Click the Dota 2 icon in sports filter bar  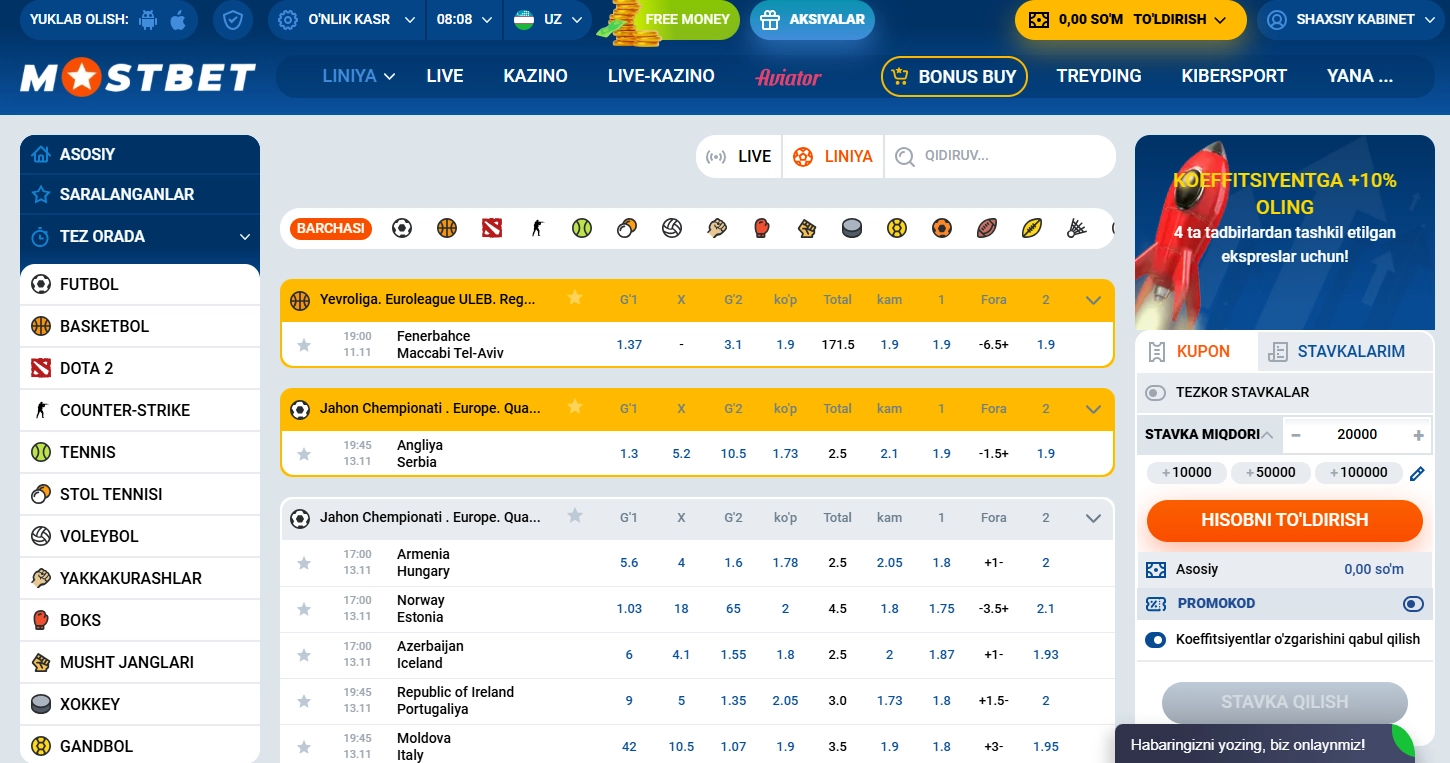tap(491, 228)
